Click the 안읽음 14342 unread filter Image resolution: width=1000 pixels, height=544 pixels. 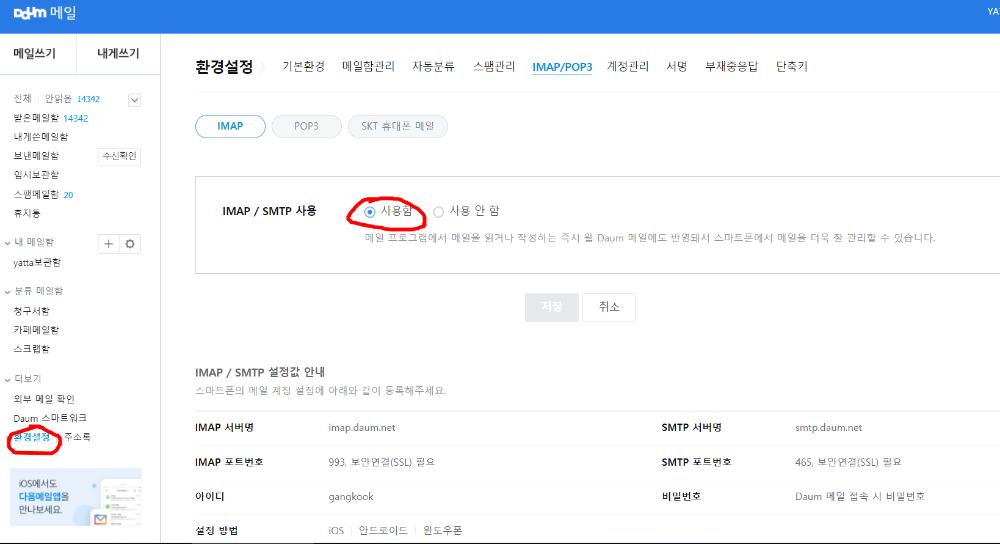(x=72, y=99)
